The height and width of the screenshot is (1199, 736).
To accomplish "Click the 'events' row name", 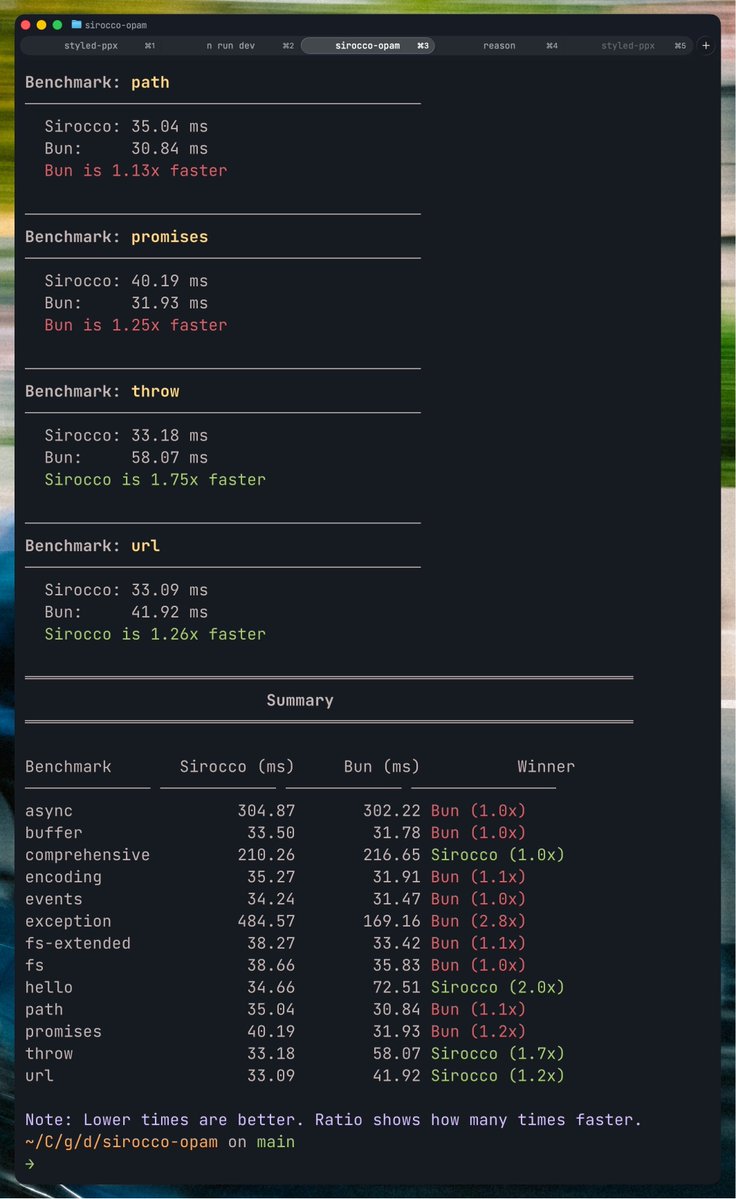I will 53,899.
